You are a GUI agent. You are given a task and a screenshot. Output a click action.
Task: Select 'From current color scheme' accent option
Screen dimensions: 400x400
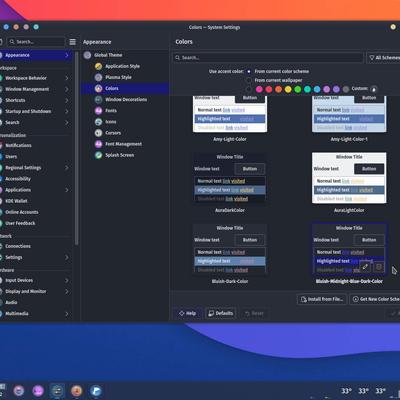(249, 71)
